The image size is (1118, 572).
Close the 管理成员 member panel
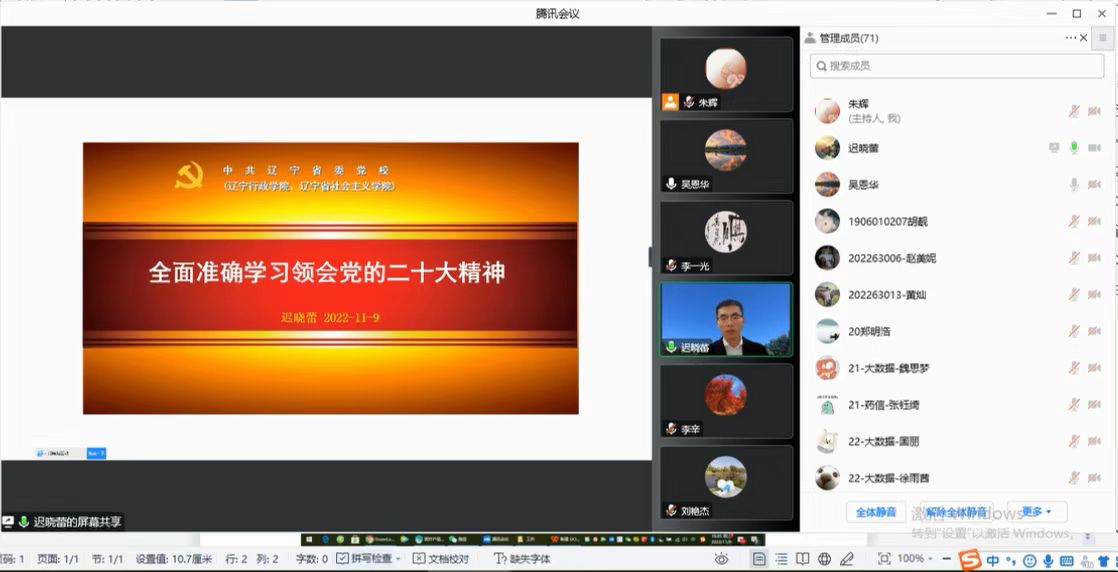point(1084,38)
